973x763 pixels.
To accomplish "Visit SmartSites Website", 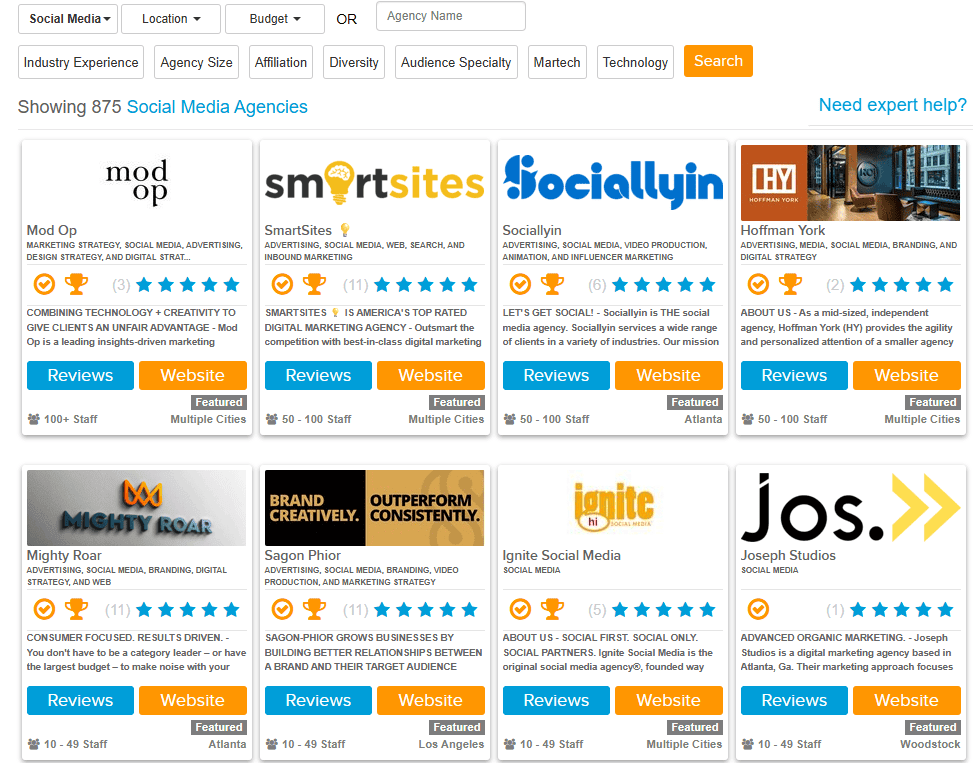I will pyautogui.click(x=431, y=375).
